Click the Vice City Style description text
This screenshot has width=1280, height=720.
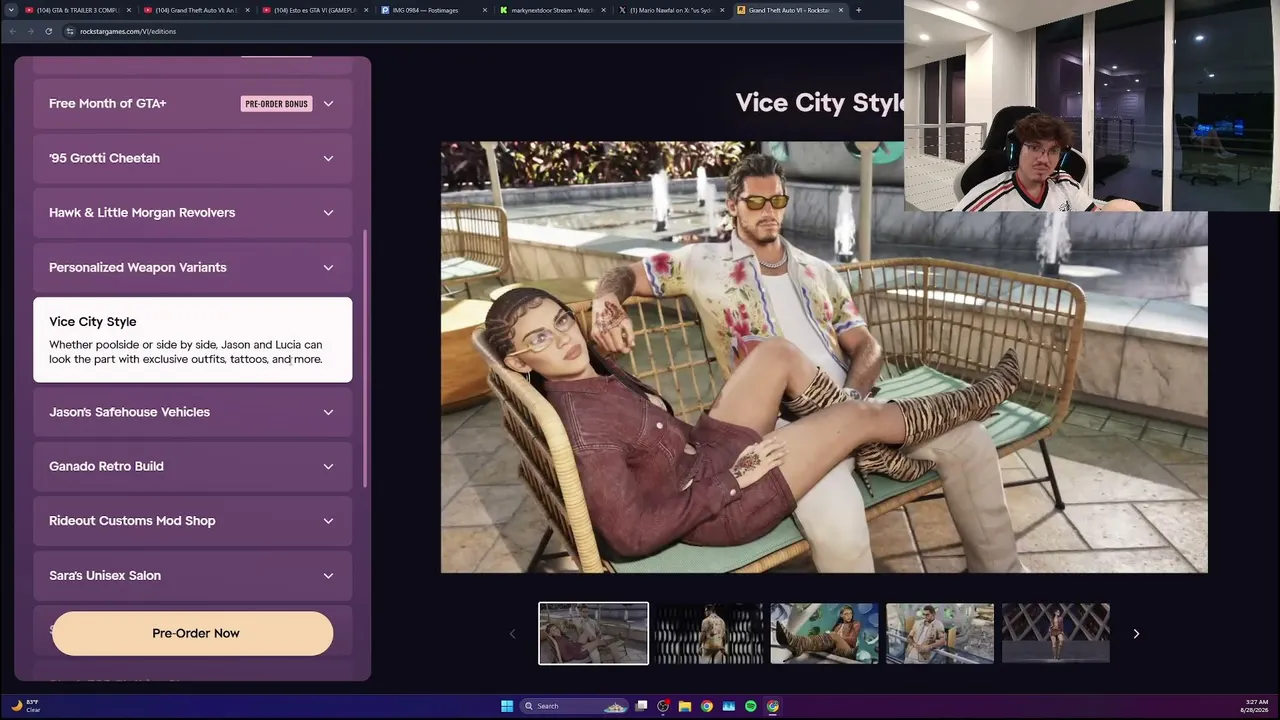[x=186, y=352]
